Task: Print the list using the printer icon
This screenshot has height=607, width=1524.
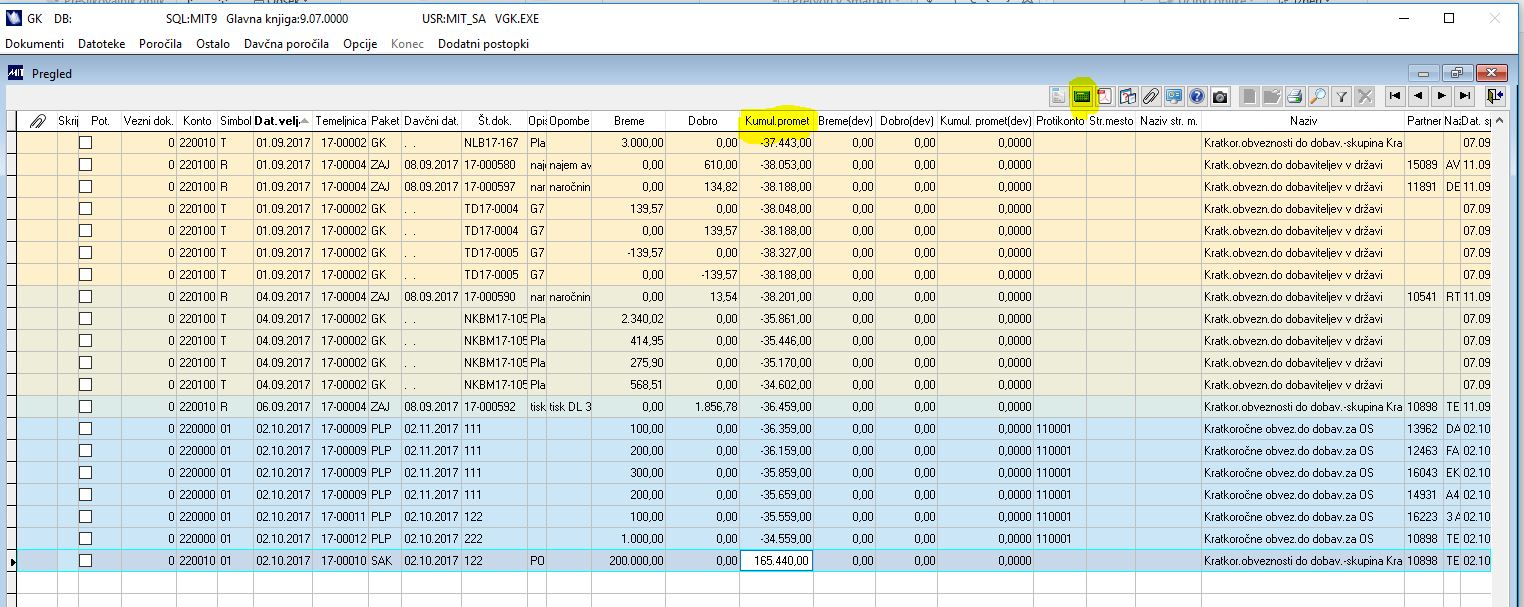Action: pyautogui.click(x=1295, y=96)
